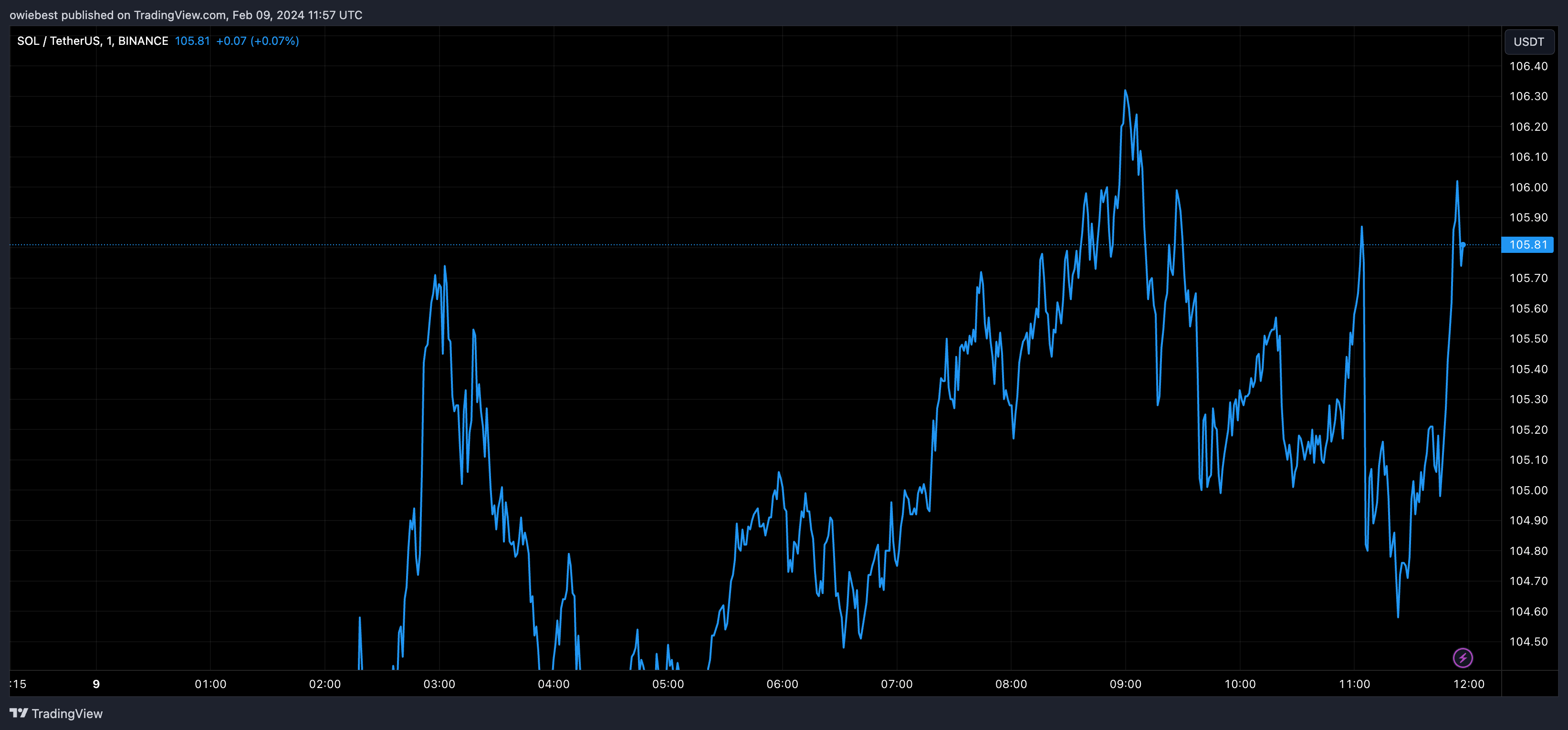
Task: Click the last price dot on chart line
Action: 1463,245
